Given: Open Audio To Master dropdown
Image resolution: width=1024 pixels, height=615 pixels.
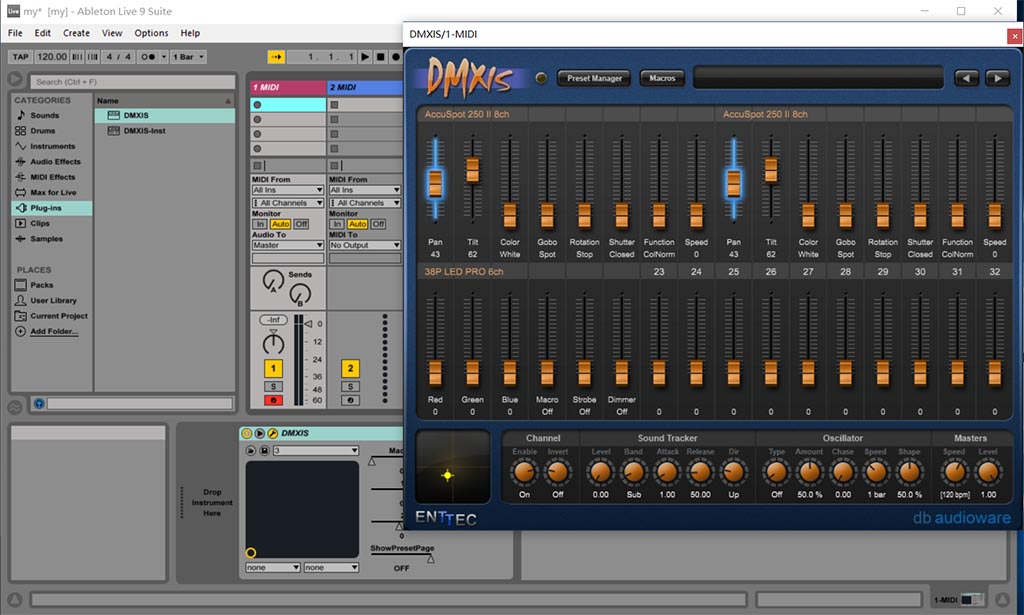Looking at the screenshot, I should 287,245.
